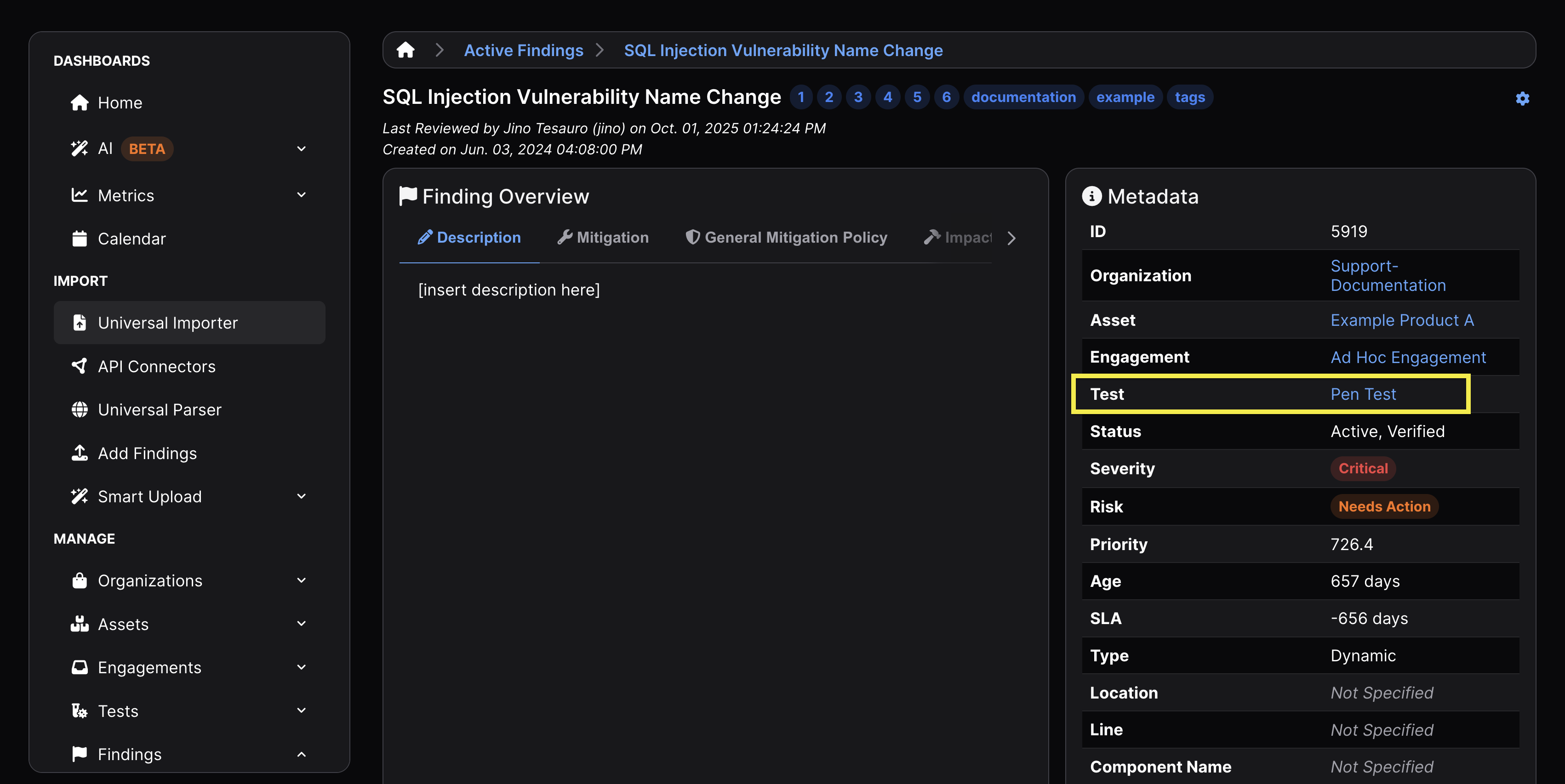
Task: Follow the Example Product A link
Action: coord(1402,320)
